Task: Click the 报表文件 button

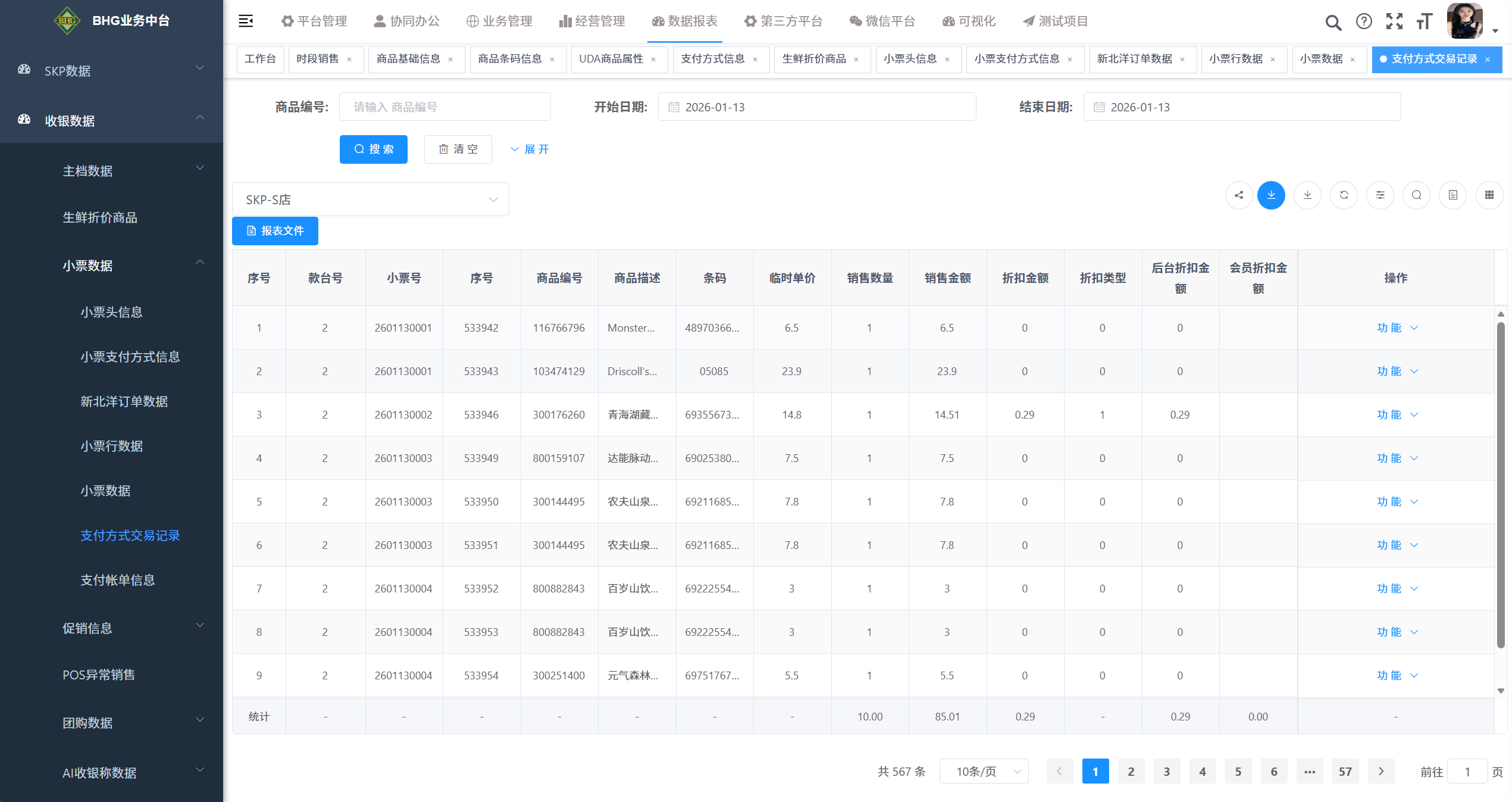Action: point(275,231)
